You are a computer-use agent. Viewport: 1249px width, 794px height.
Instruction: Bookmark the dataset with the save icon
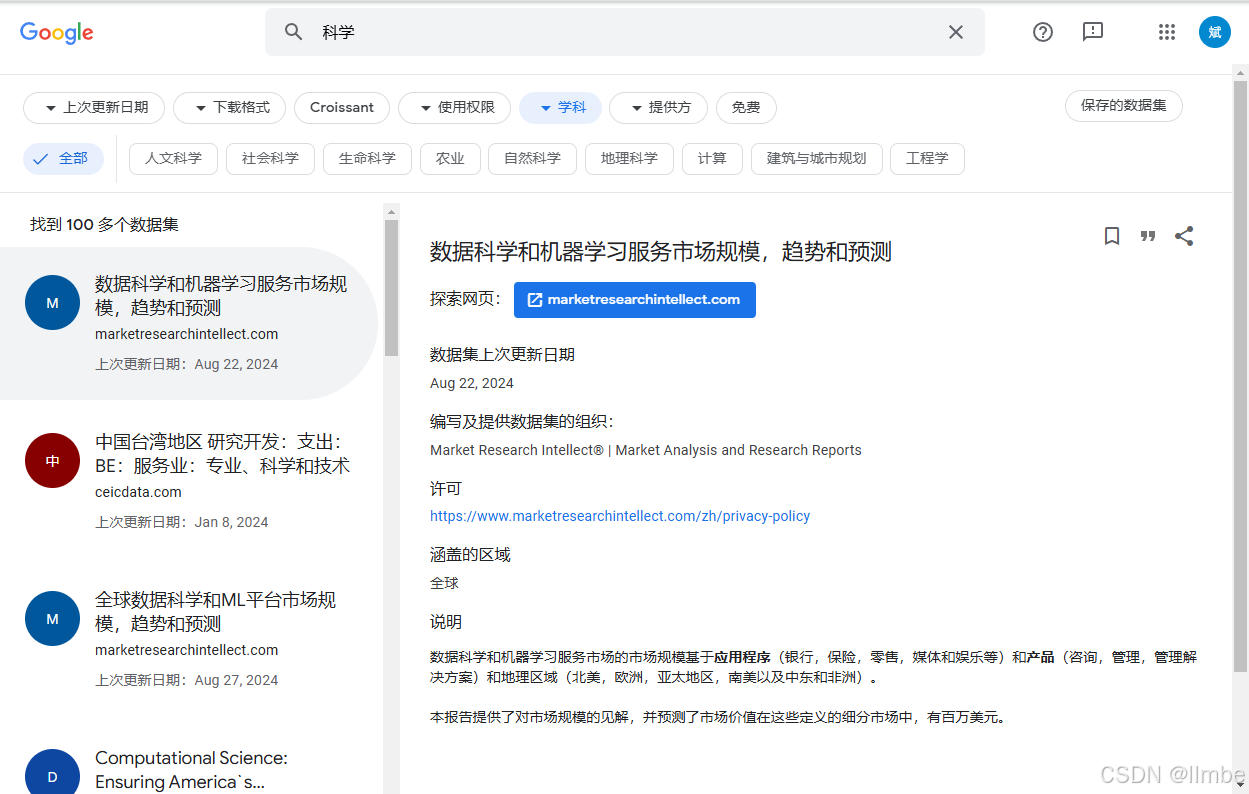pyautogui.click(x=1112, y=236)
